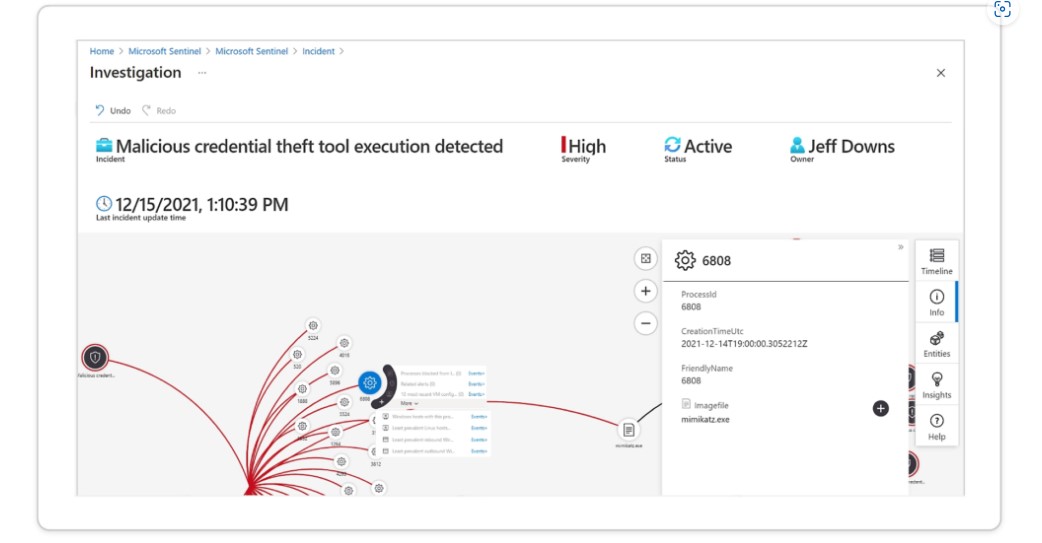
Task: Open the second Microsoft Sentinel breadcrumb
Action: click(x=251, y=51)
